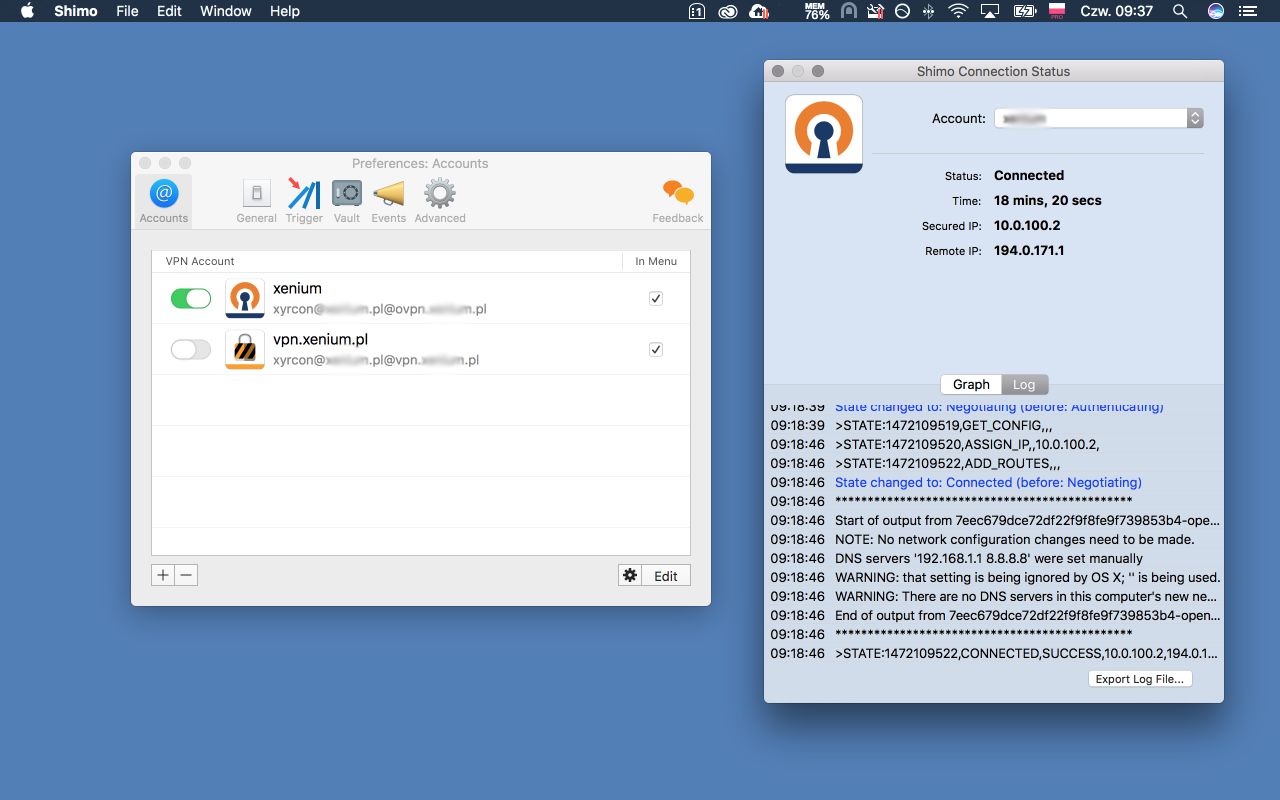The image size is (1280, 800).
Task: Select the xenium account name
Action: coord(297,288)
